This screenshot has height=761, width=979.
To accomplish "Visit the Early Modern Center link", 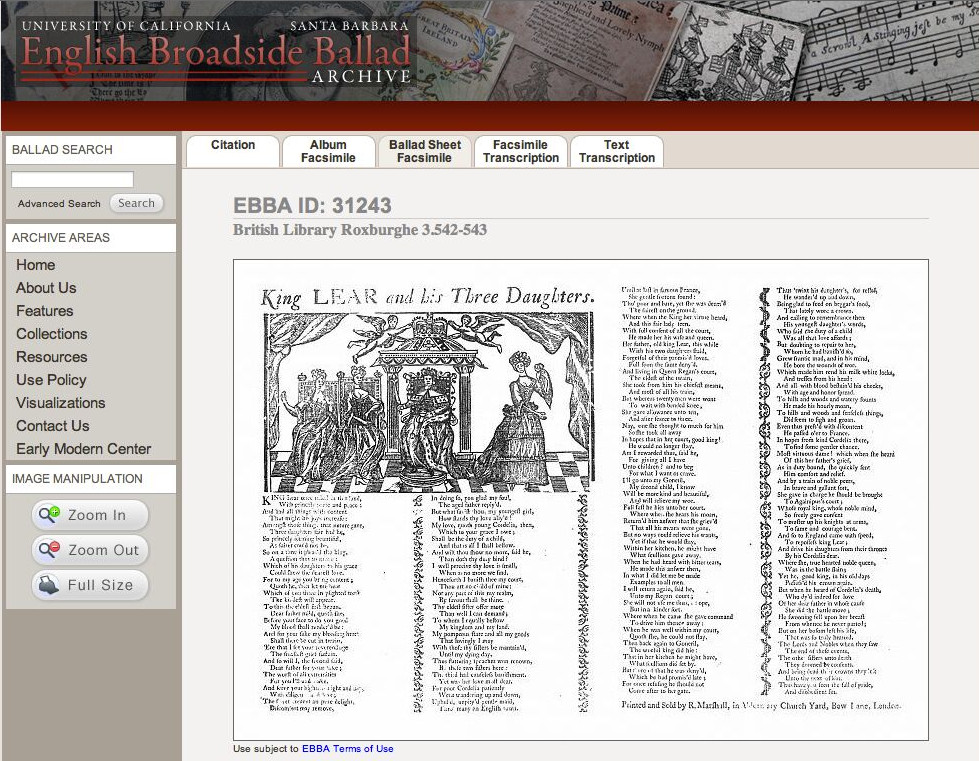I will coord(84,449).
